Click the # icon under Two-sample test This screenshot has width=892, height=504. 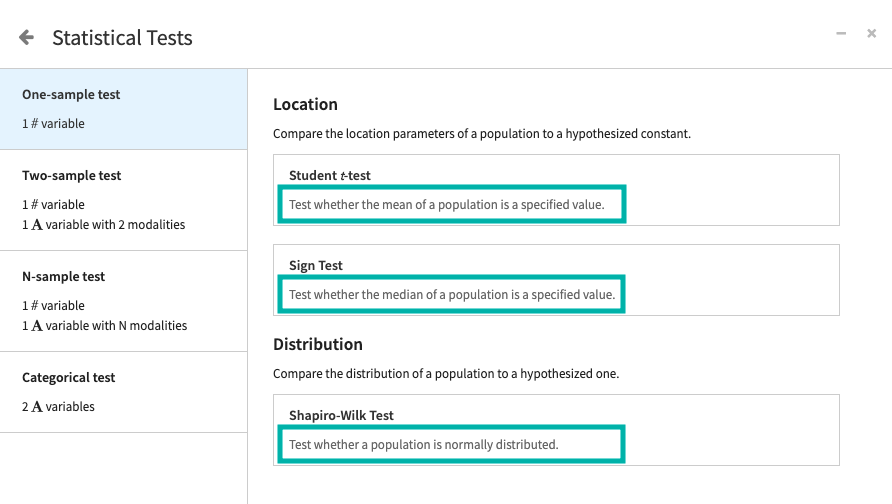coord(35,204)
